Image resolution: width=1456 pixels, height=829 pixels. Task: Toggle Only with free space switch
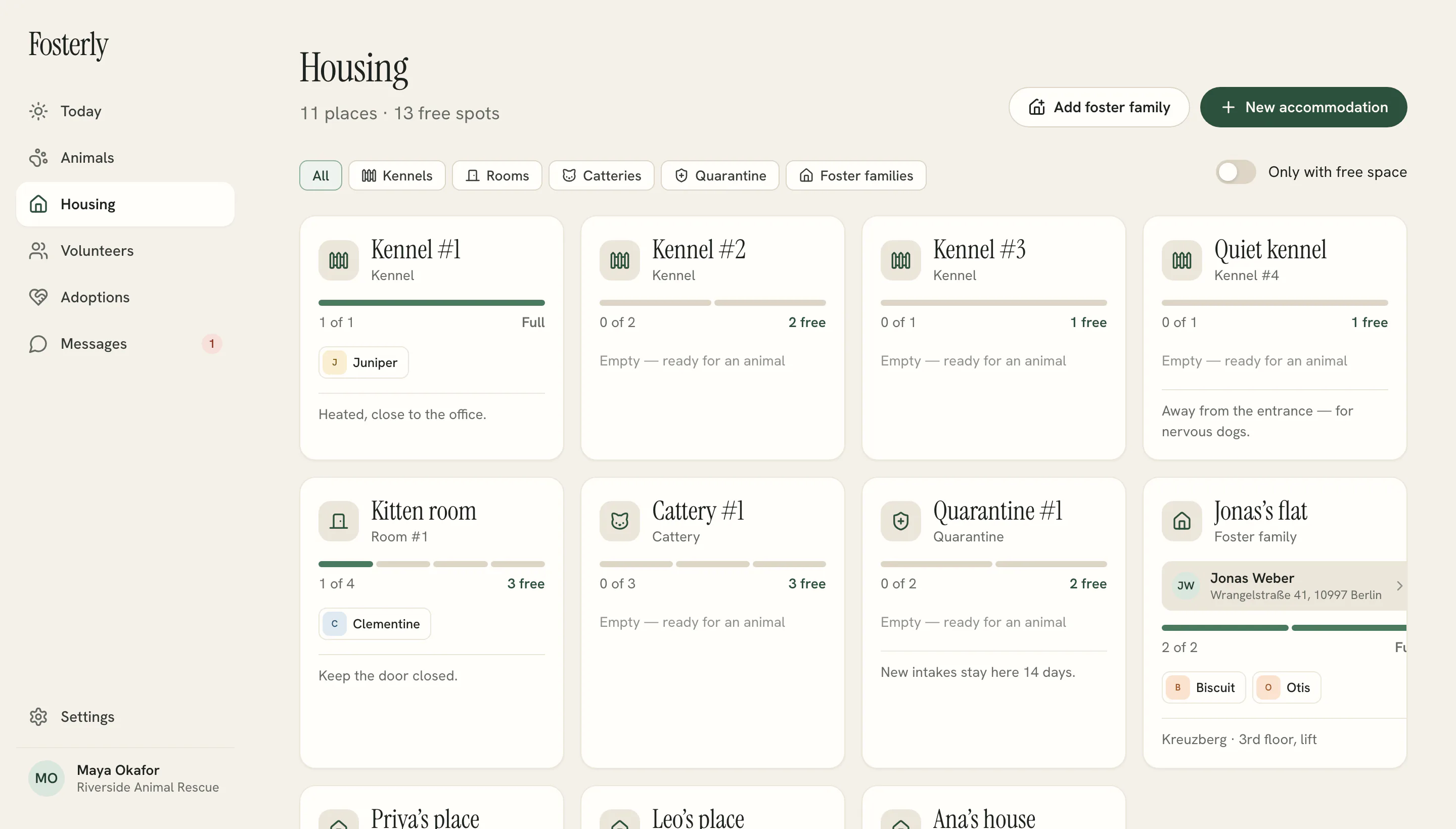point(1236,172)
